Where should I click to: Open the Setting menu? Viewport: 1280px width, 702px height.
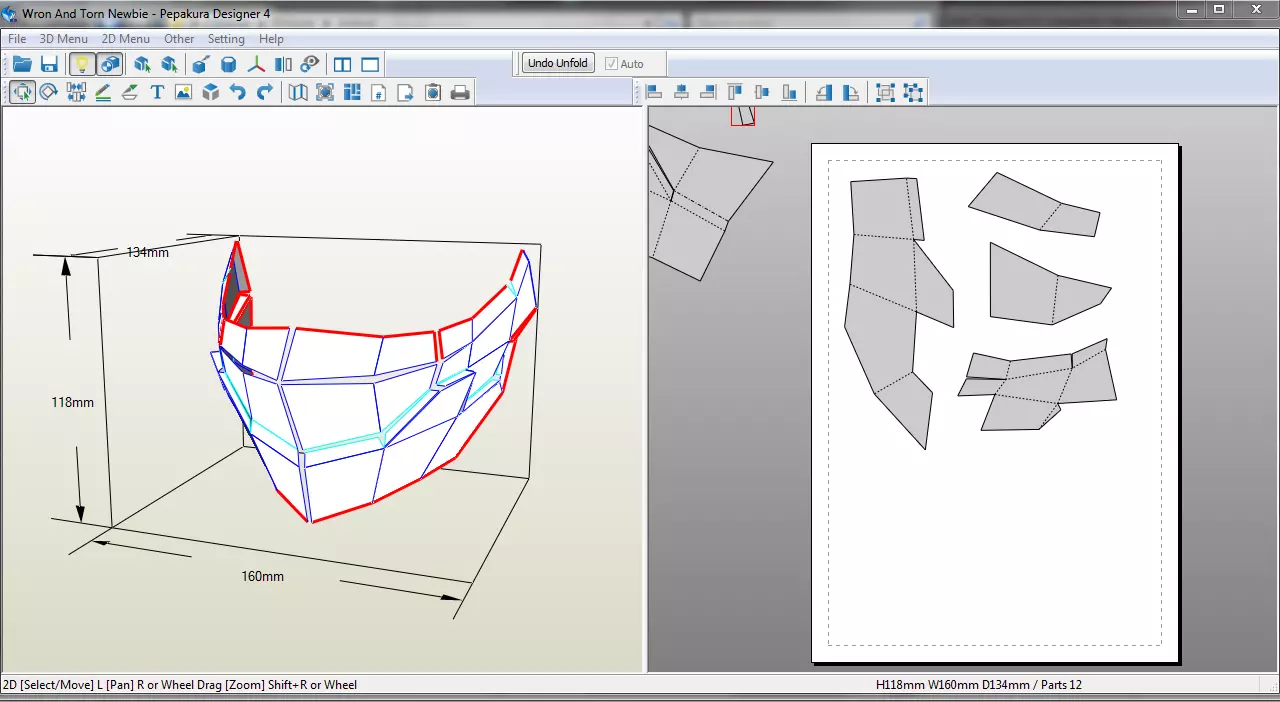click(x=226, y=39)
